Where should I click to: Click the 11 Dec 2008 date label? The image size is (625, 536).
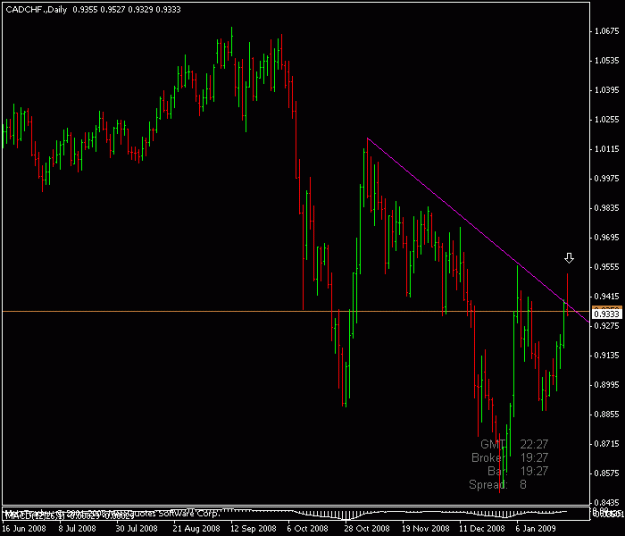[x=482, y=529]
